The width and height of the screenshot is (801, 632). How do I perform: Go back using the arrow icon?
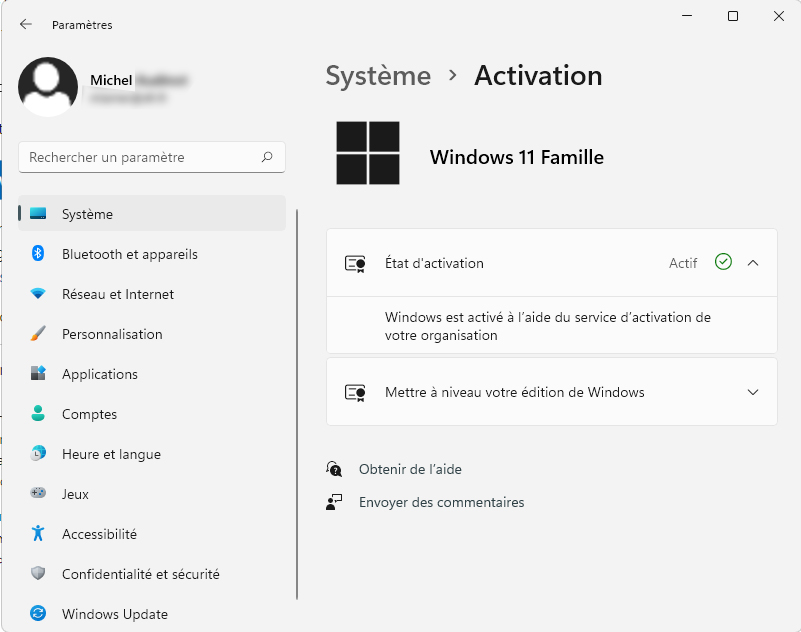click(x=26, y=24)
